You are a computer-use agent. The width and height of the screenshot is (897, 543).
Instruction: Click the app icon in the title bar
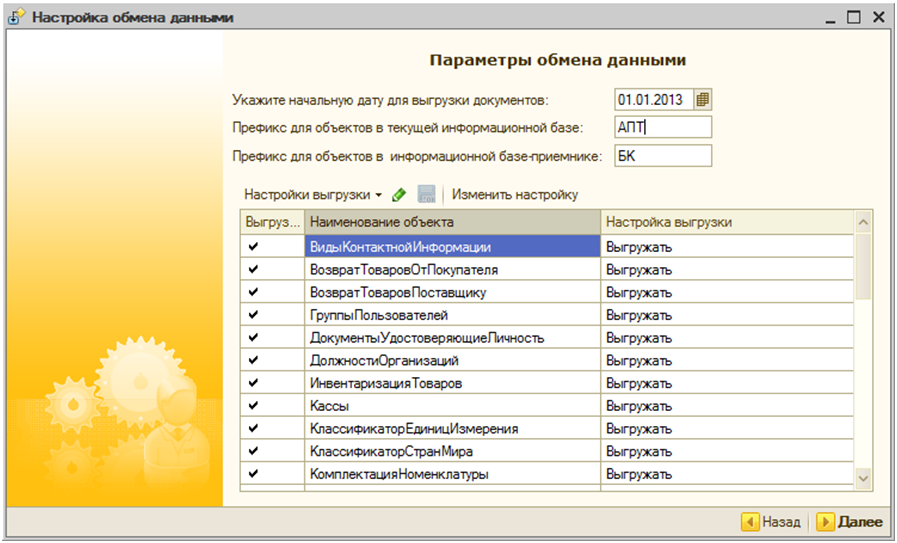point(17,18)
